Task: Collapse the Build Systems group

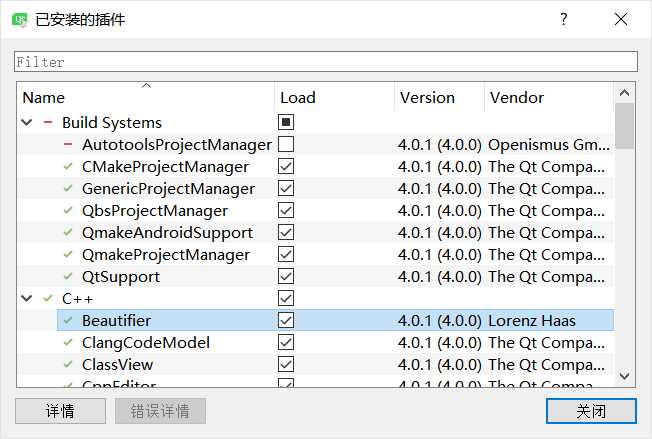Action: coord(27,123)
